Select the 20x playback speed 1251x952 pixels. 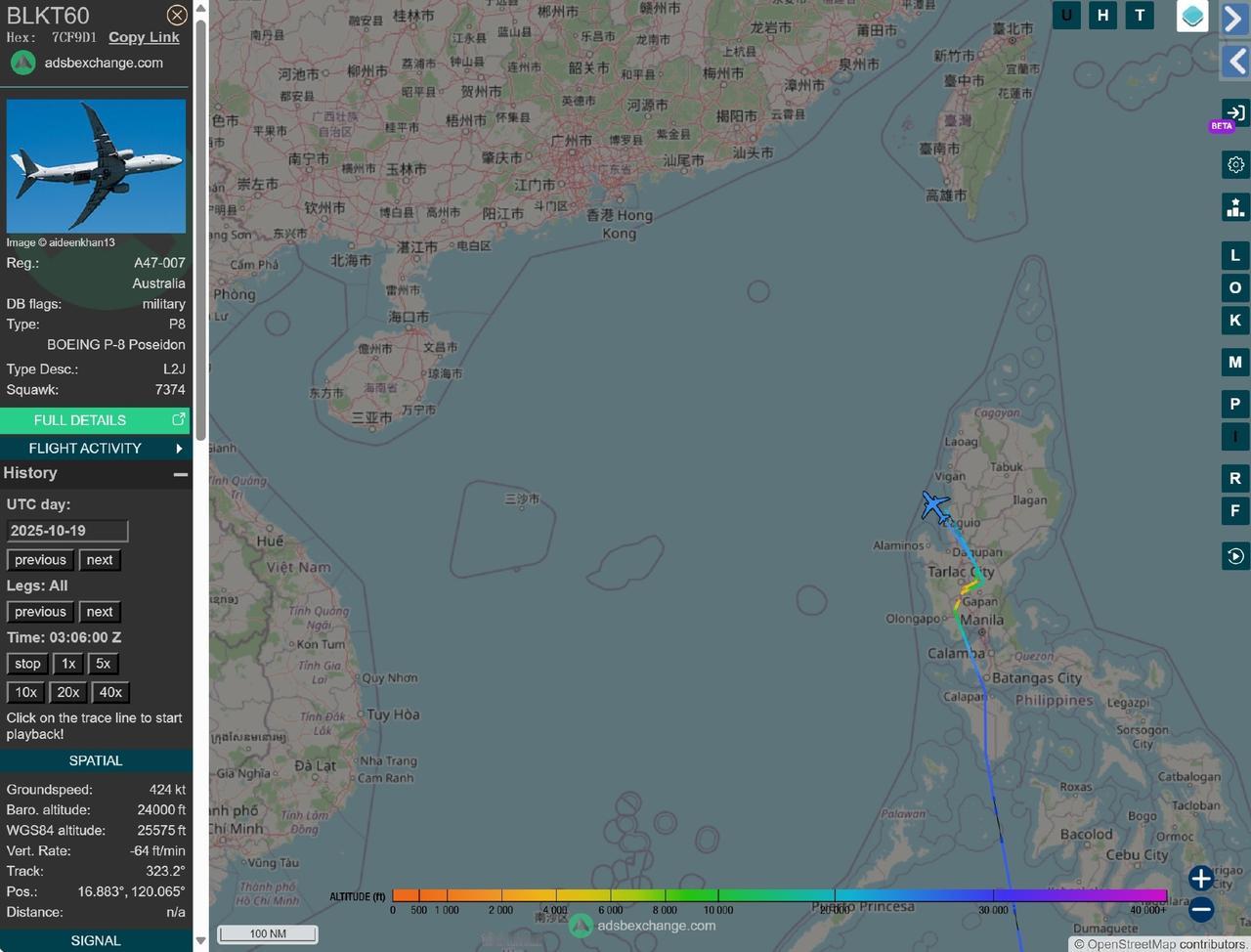click(x=68, y=692)
